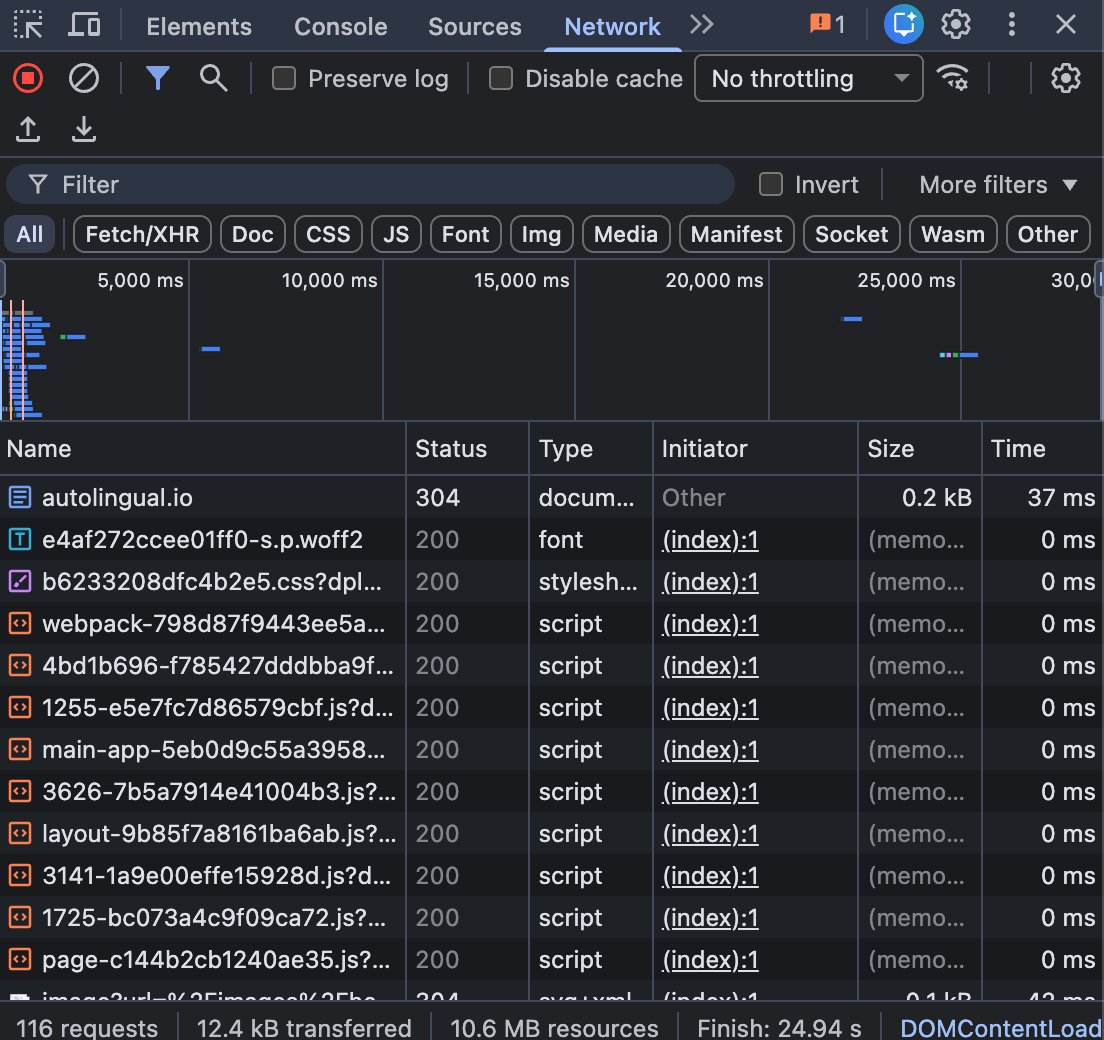Select the page-c144b2cb1240ae35.js request

[x=551, y=960]
